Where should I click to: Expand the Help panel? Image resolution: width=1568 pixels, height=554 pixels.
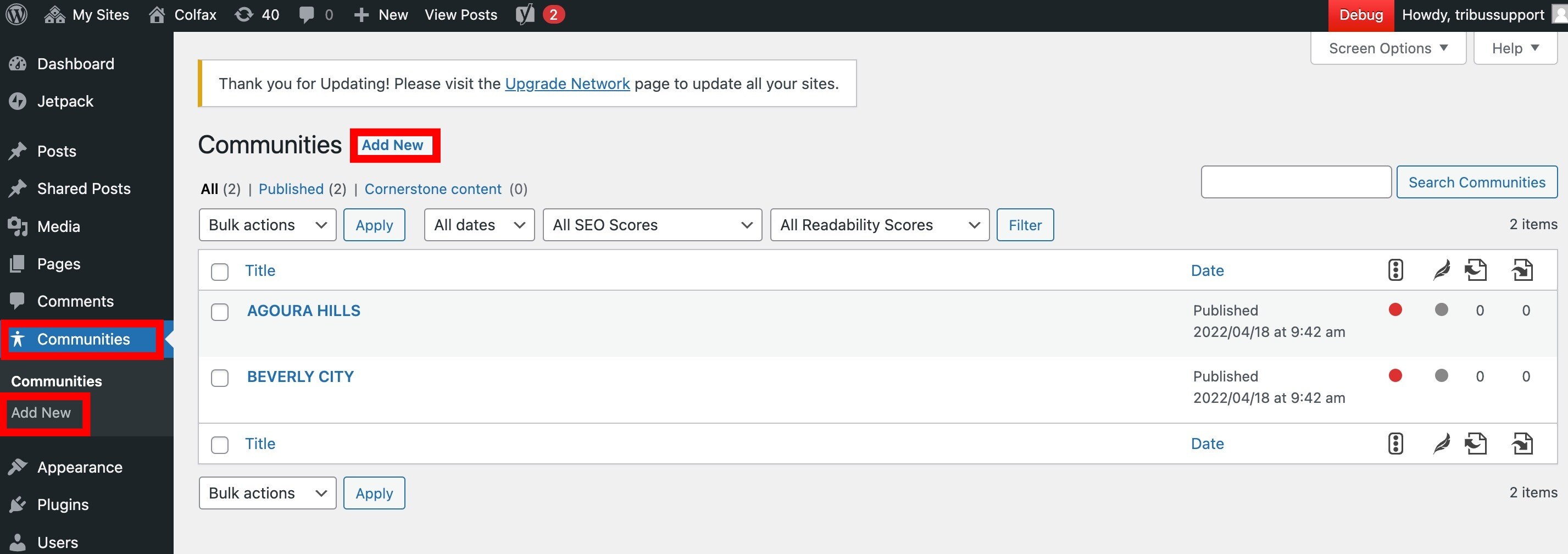tap(1515, 48)
